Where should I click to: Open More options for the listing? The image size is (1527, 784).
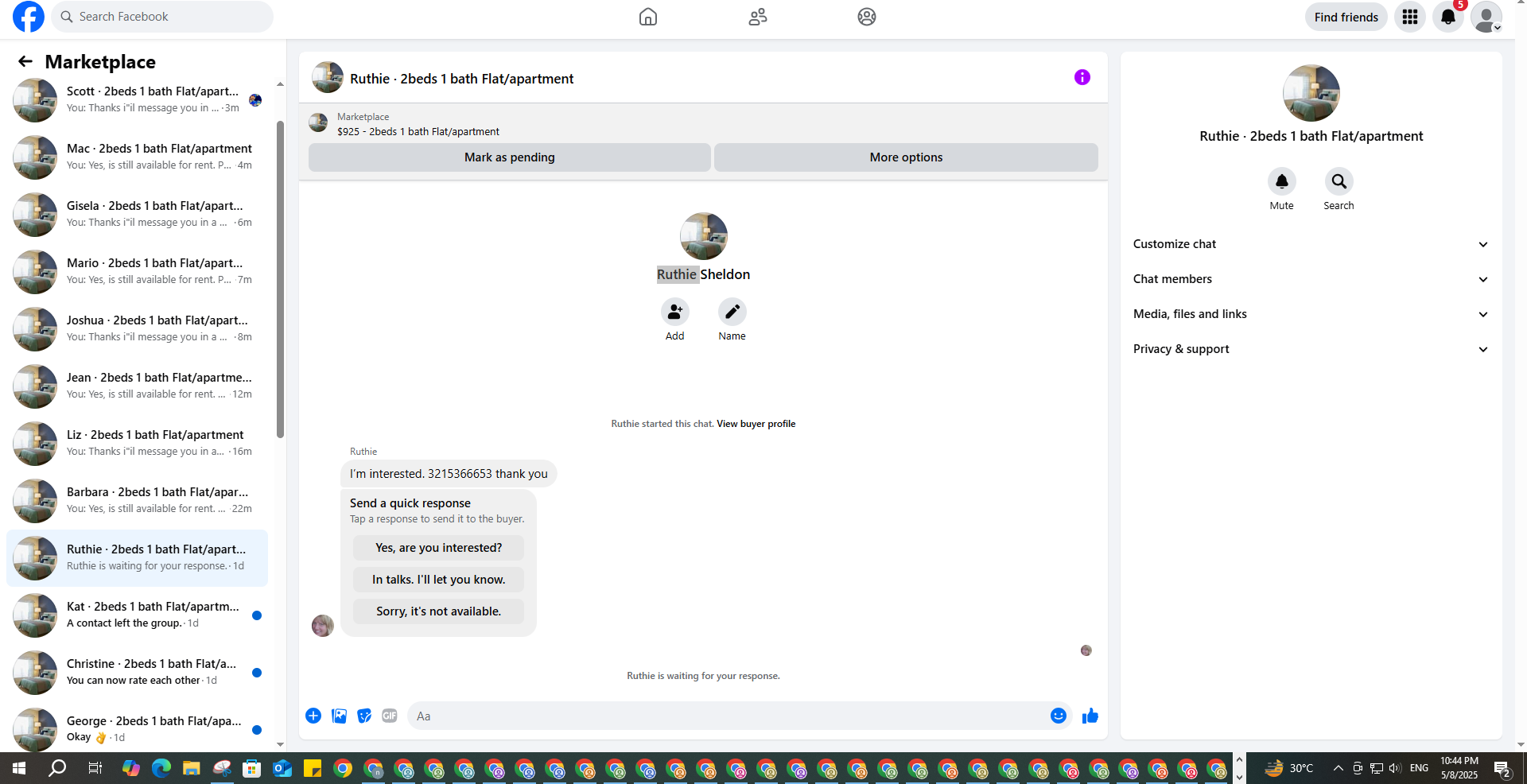[x=906, y=157]
